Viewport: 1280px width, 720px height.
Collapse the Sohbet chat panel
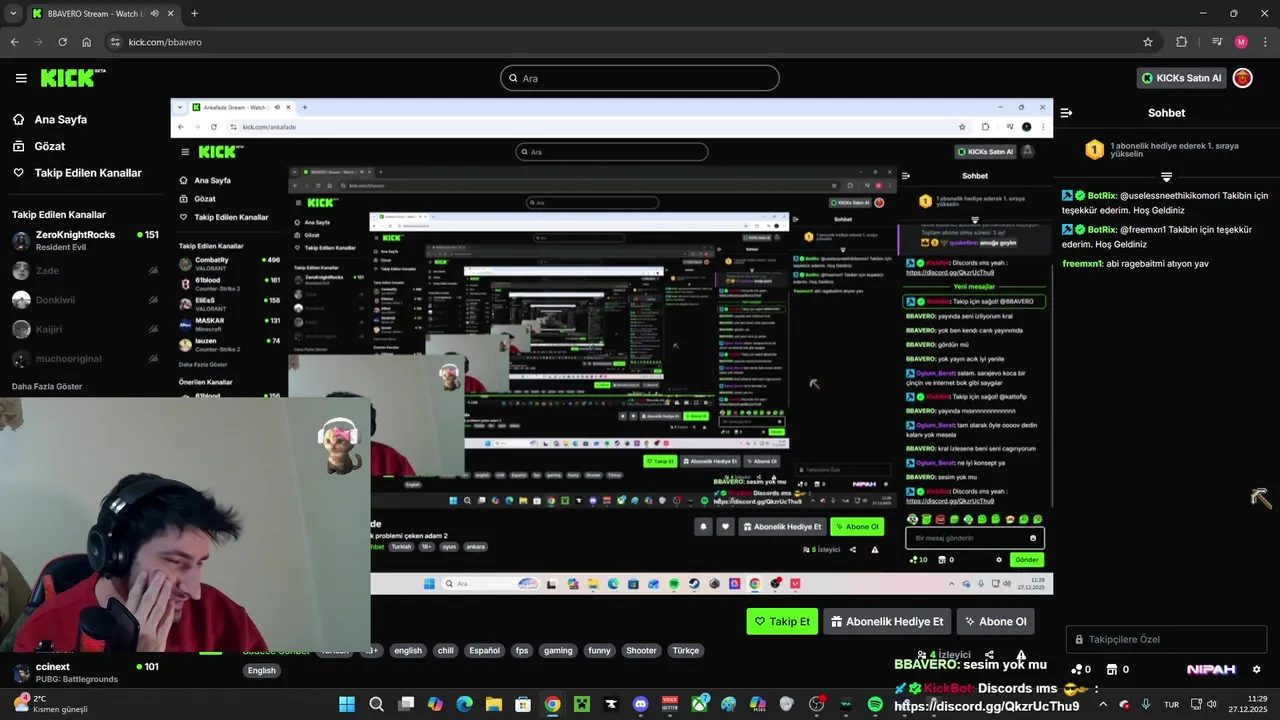(1066, 113)
